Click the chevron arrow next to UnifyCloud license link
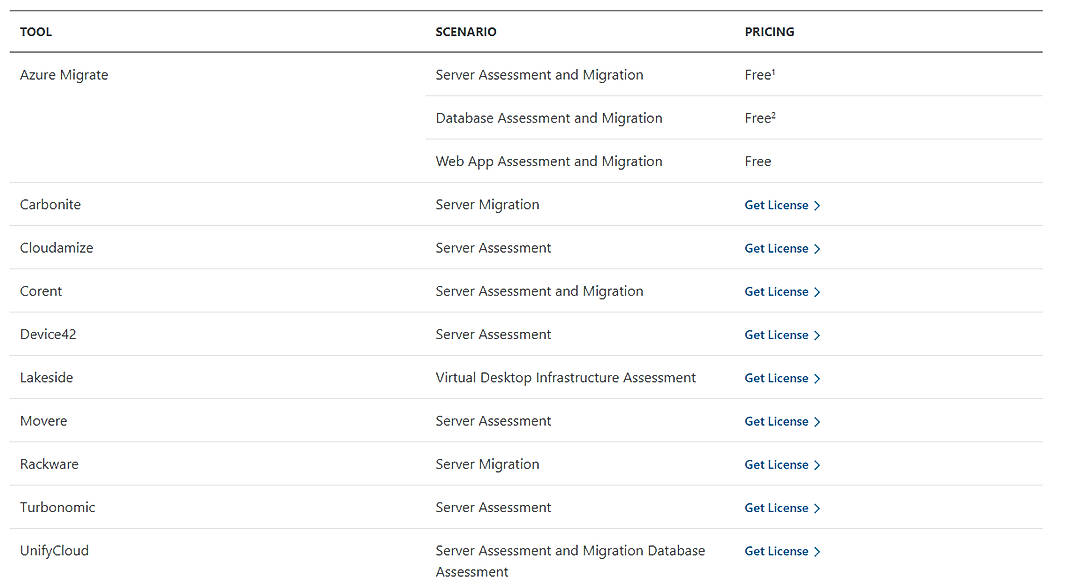Image resolution: width=1070 pixels, height=588 pixels. pos(817,551)
